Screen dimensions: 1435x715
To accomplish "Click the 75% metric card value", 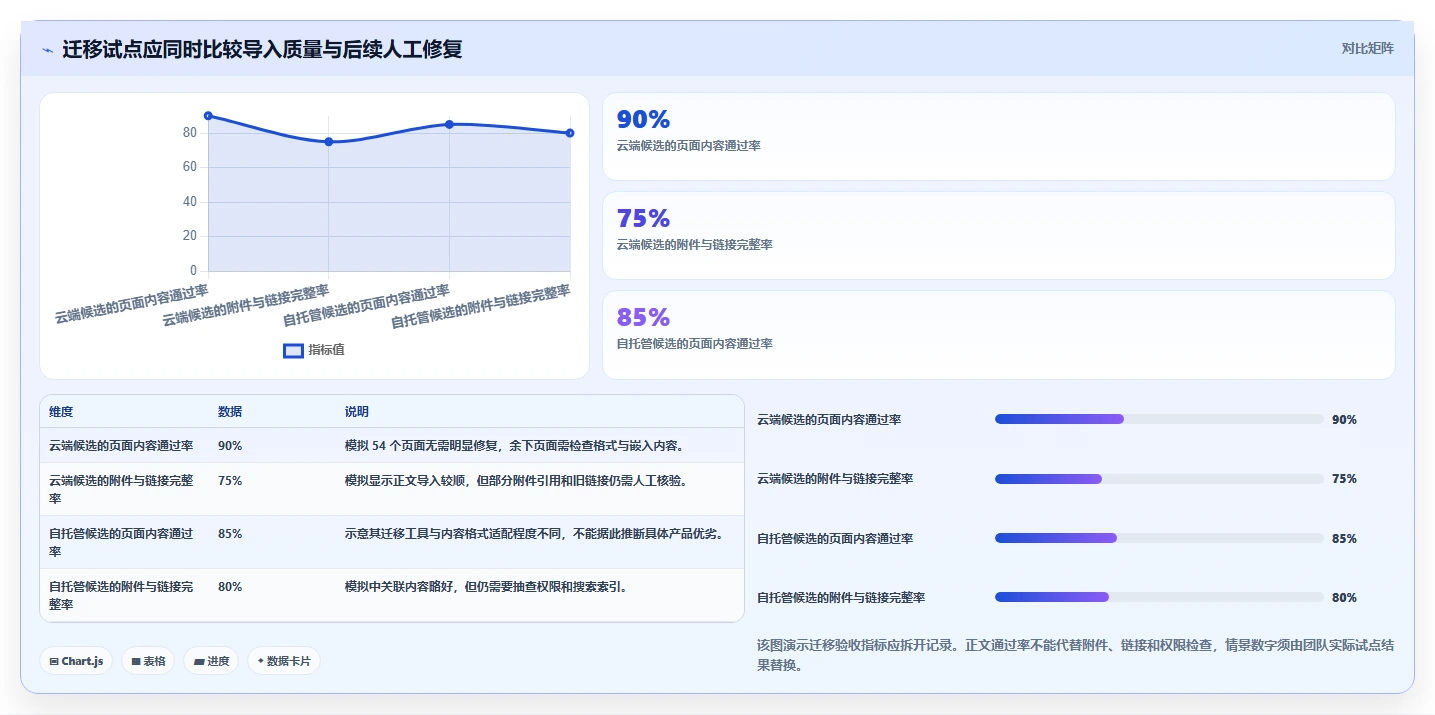I will tap(643, 219).
